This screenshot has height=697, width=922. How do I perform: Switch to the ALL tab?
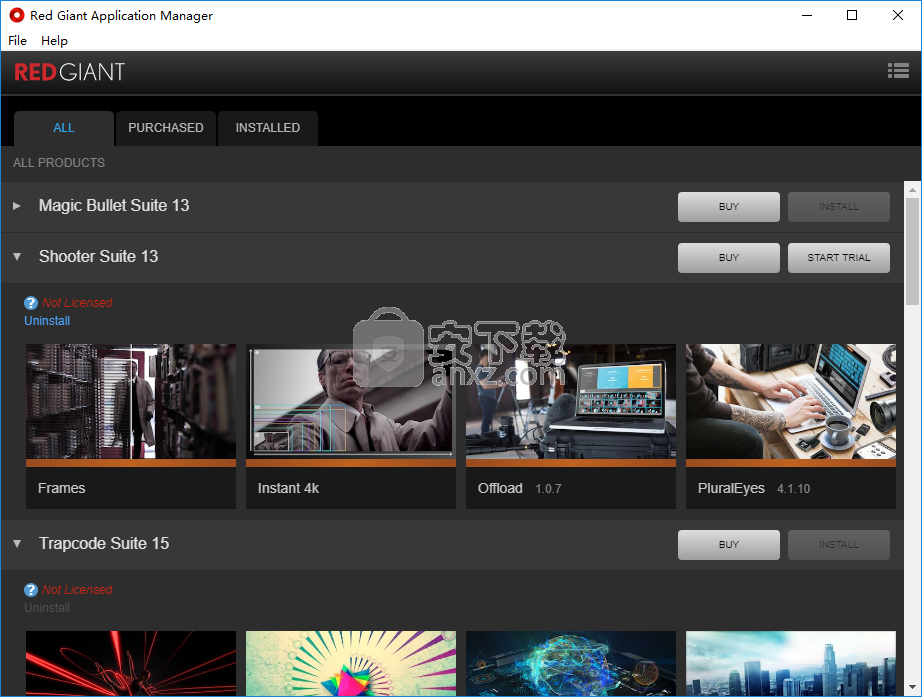point(64,128)
